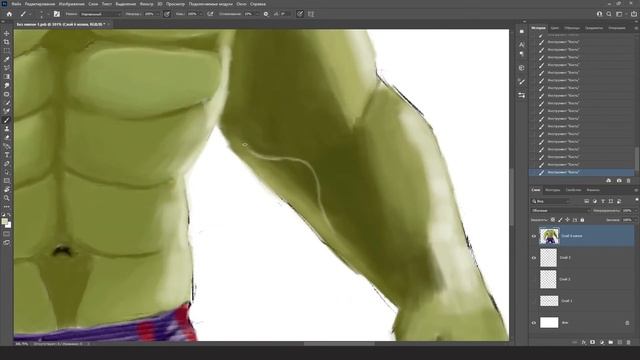Screen dimensions: 640x360
Task: Create a snapshot with the camera icon
Action: pos(619,180)
